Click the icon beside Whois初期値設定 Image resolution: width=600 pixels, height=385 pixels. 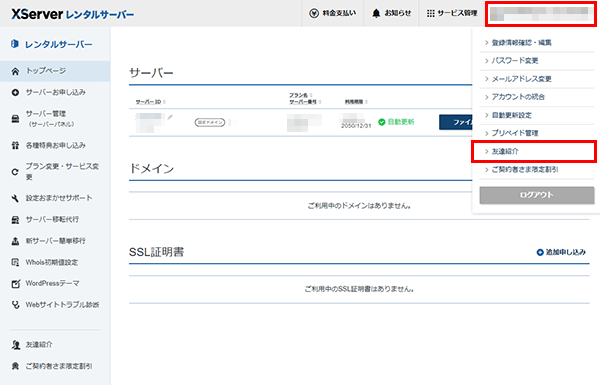point(15,263)
